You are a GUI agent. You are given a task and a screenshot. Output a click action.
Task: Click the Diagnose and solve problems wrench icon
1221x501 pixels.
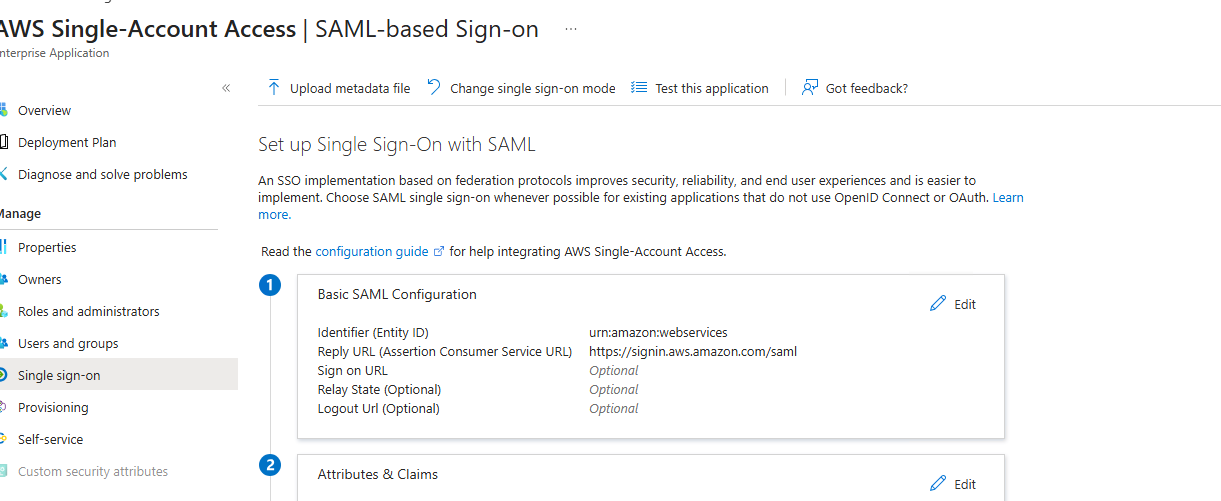pyautogui.click(x=3, y=174)
